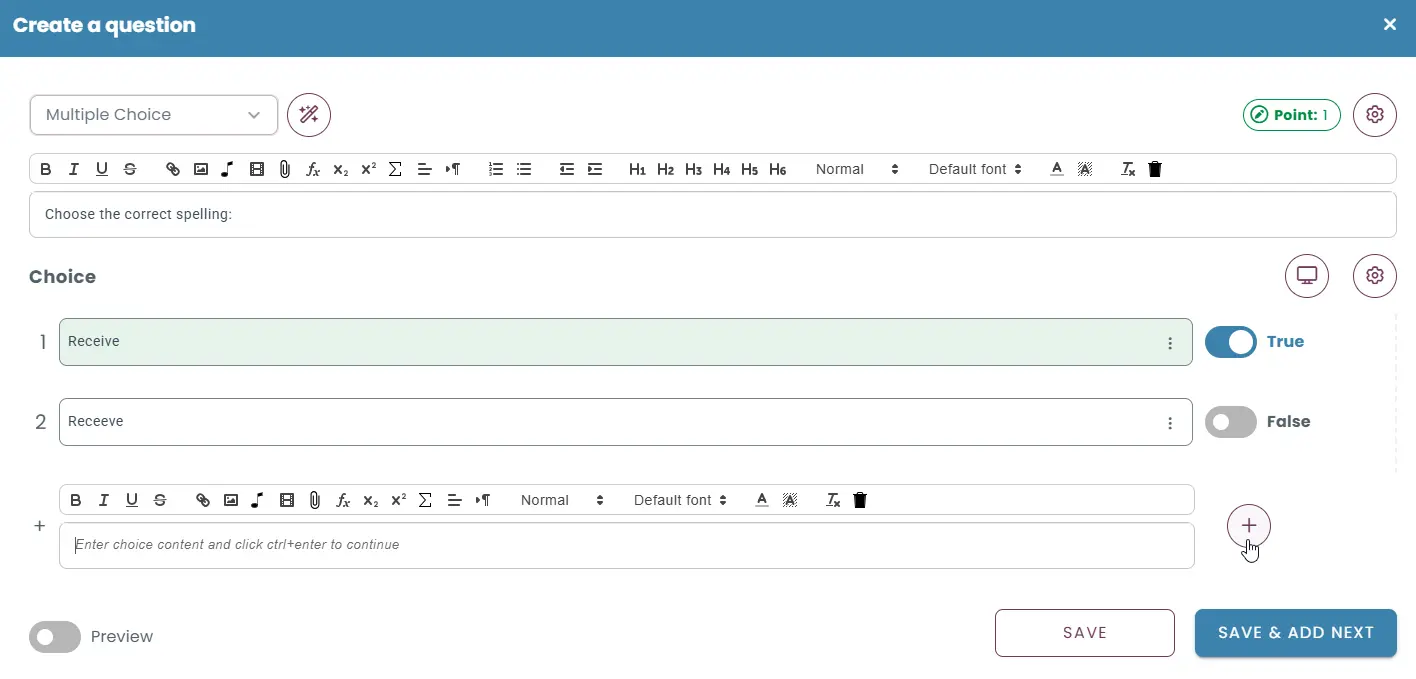1416x679 pixels.
Task: Apply bold formatting in the question toolbar
Action: [x=45, y=169]
